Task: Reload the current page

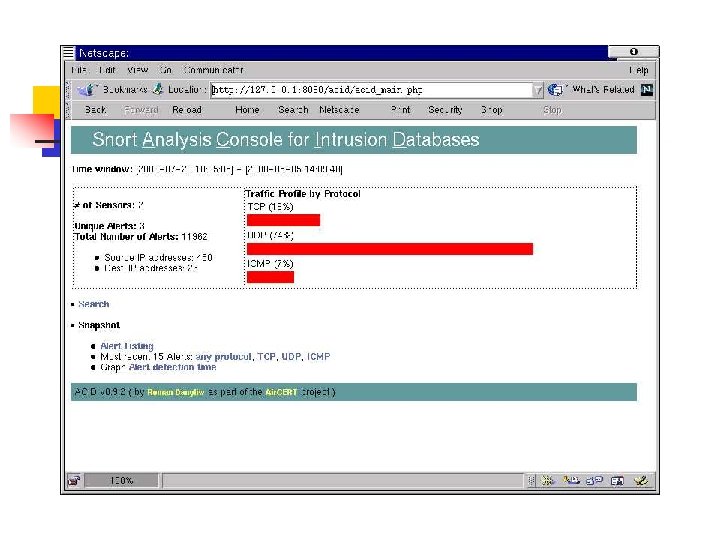Action: pyautogui.click(x=186, y=110)
